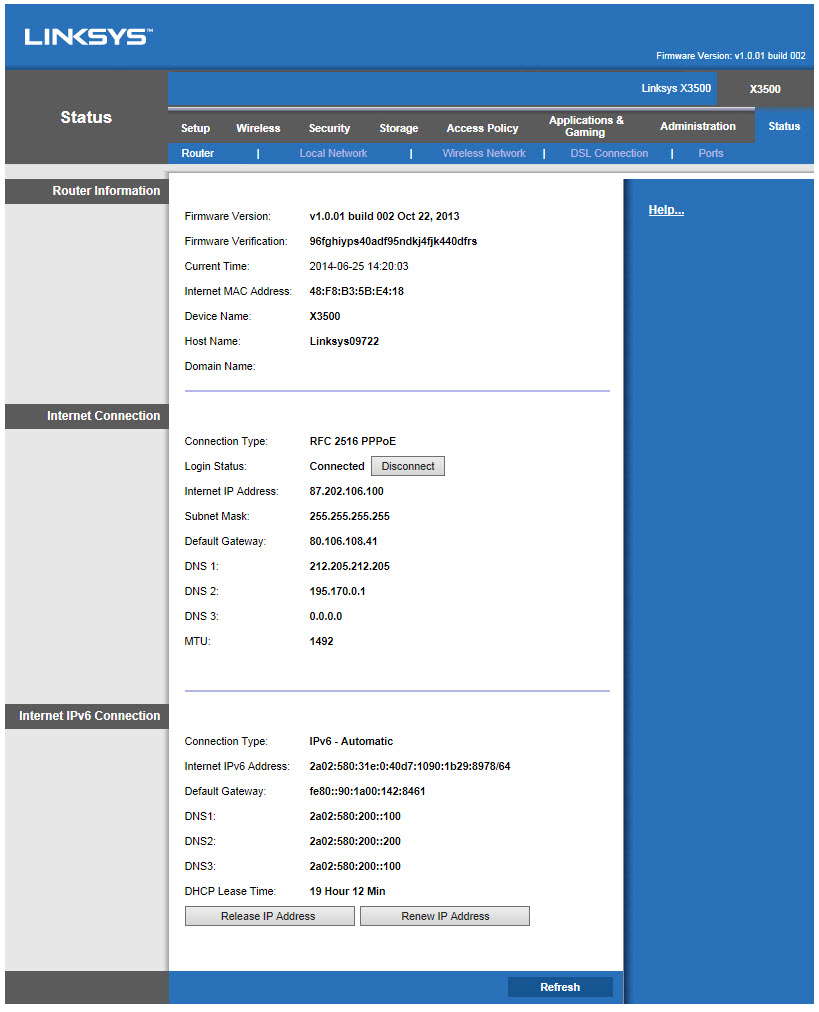
Task: Click MTU value 1492
Action: [321, 642]
